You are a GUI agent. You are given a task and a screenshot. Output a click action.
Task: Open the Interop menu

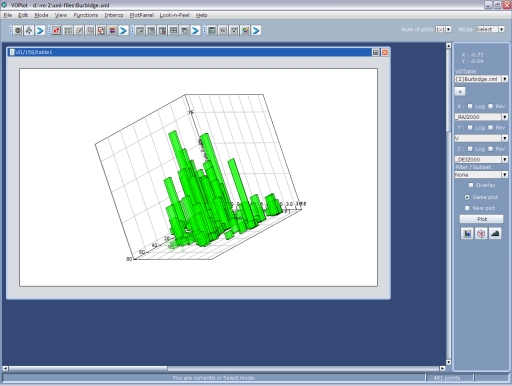[x=114, y=15]
